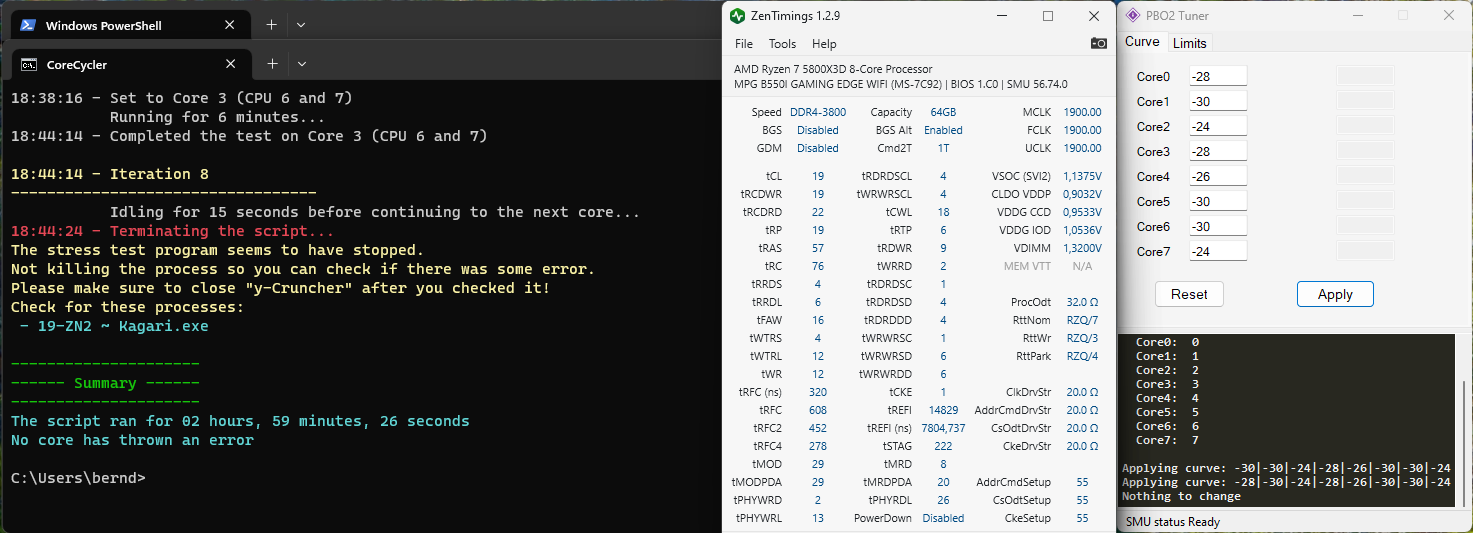1473x533 pixels.
Task: Close the ZenTimings window
Action: click(x=1093, y=16)
